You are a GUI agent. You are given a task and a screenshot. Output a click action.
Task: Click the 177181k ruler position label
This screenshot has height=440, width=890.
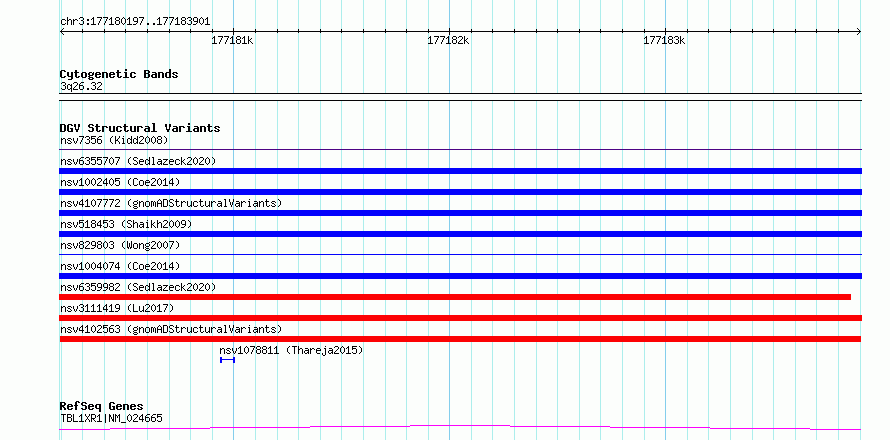click(232, 40)
